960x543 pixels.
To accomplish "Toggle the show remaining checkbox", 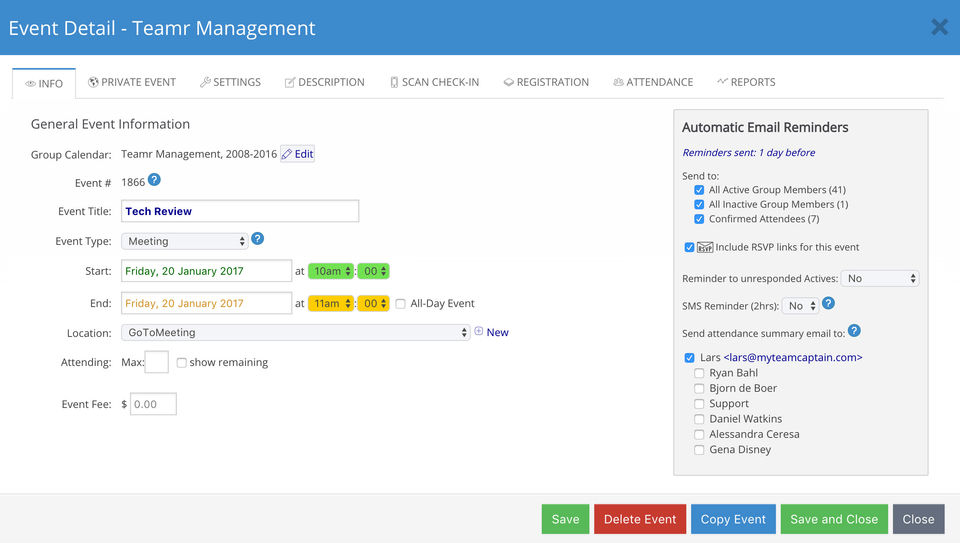I will tap(181, 363).
